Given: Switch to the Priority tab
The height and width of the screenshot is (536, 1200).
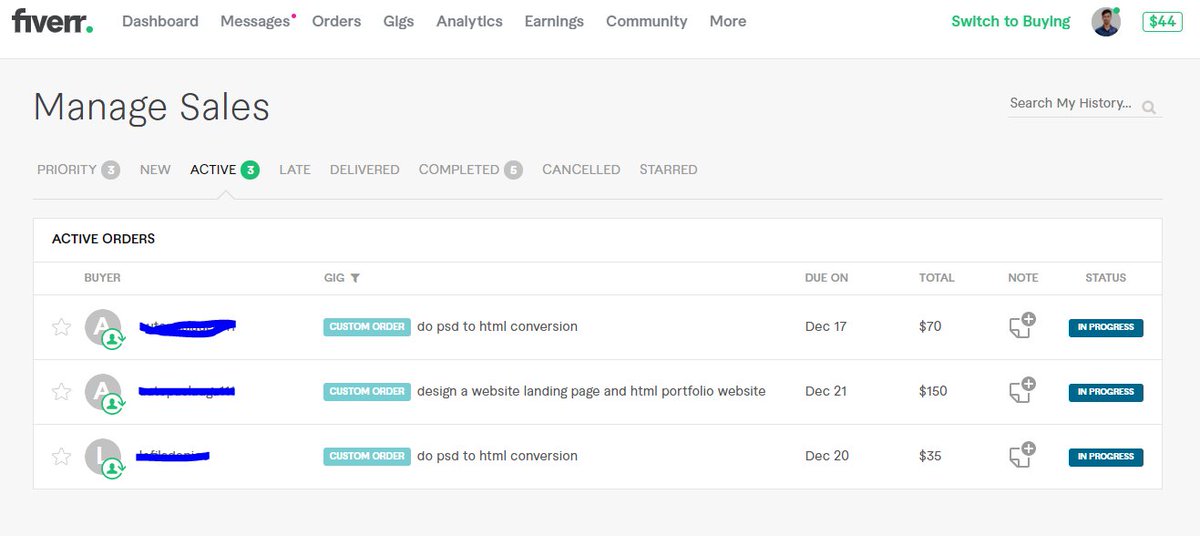Looking at the screenshot, I should [78, 170].
